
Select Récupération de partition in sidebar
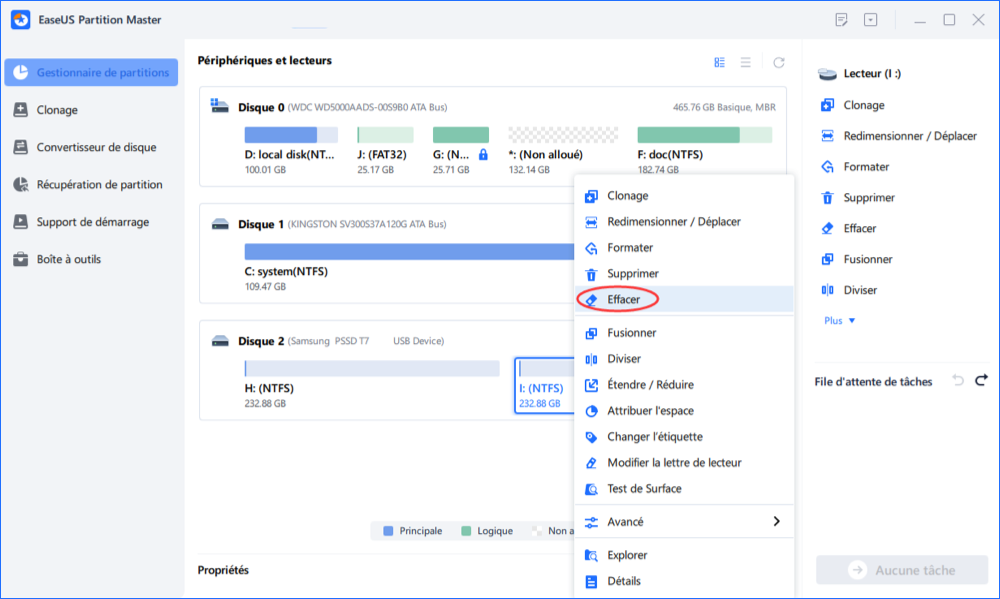tap(99, 184)
